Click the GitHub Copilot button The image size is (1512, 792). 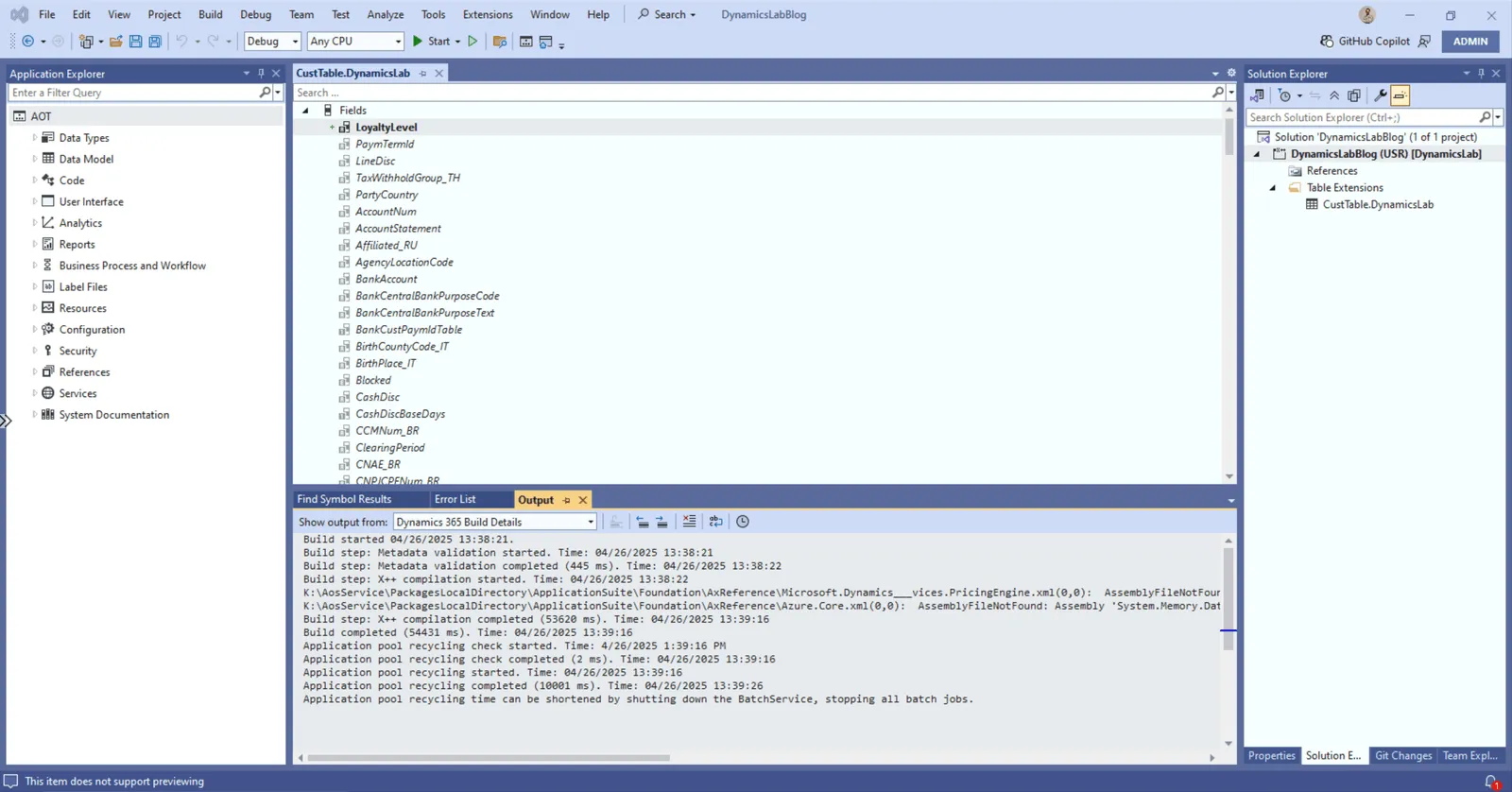[1365, 42]
